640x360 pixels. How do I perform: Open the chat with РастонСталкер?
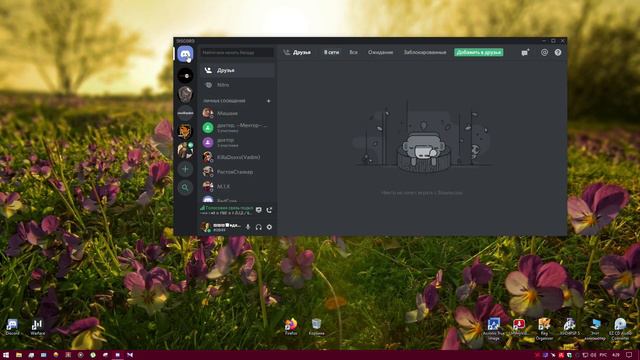click(237, 172)
